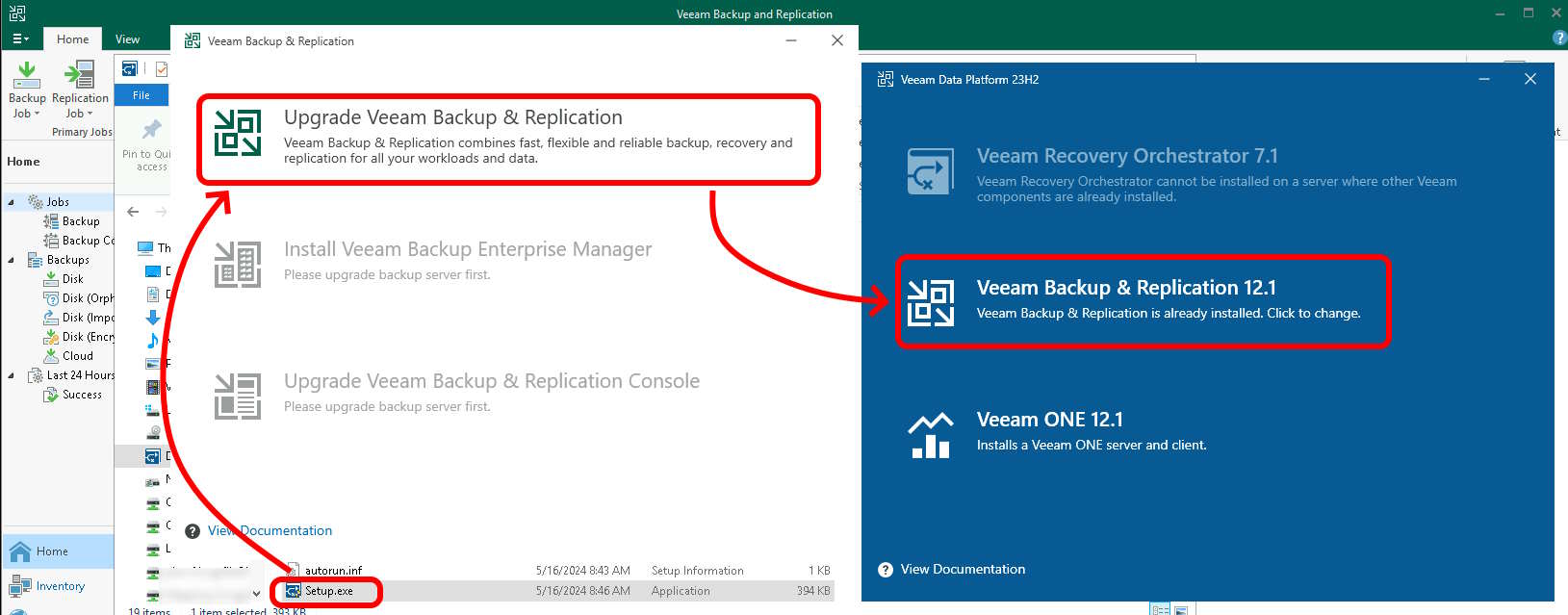This screenshot has height=615, width=1568.
Task: Switch to the View ribbon tab
Action: coord(127,39)
